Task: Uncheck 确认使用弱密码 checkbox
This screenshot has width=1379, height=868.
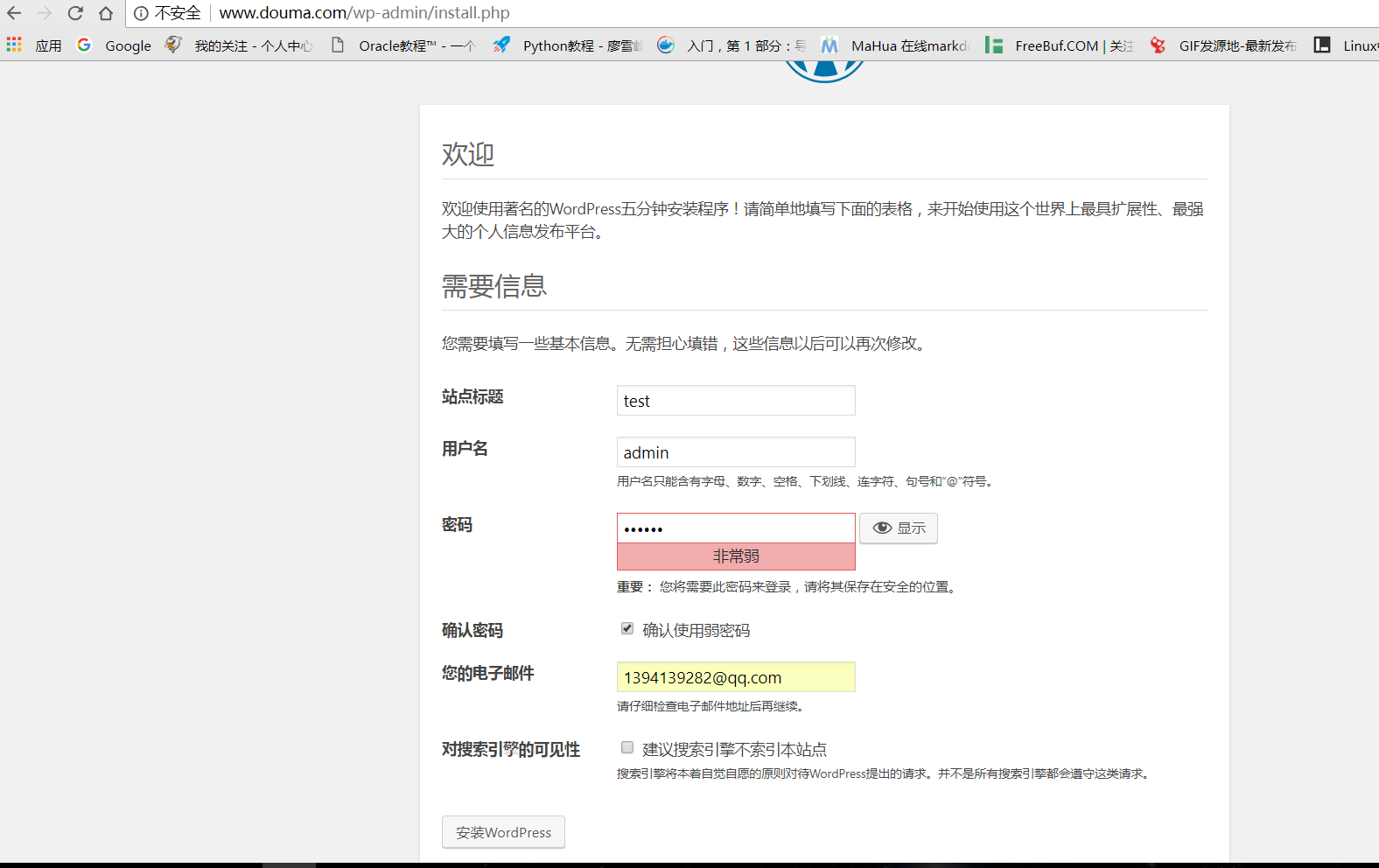Action: coord(627,628)
